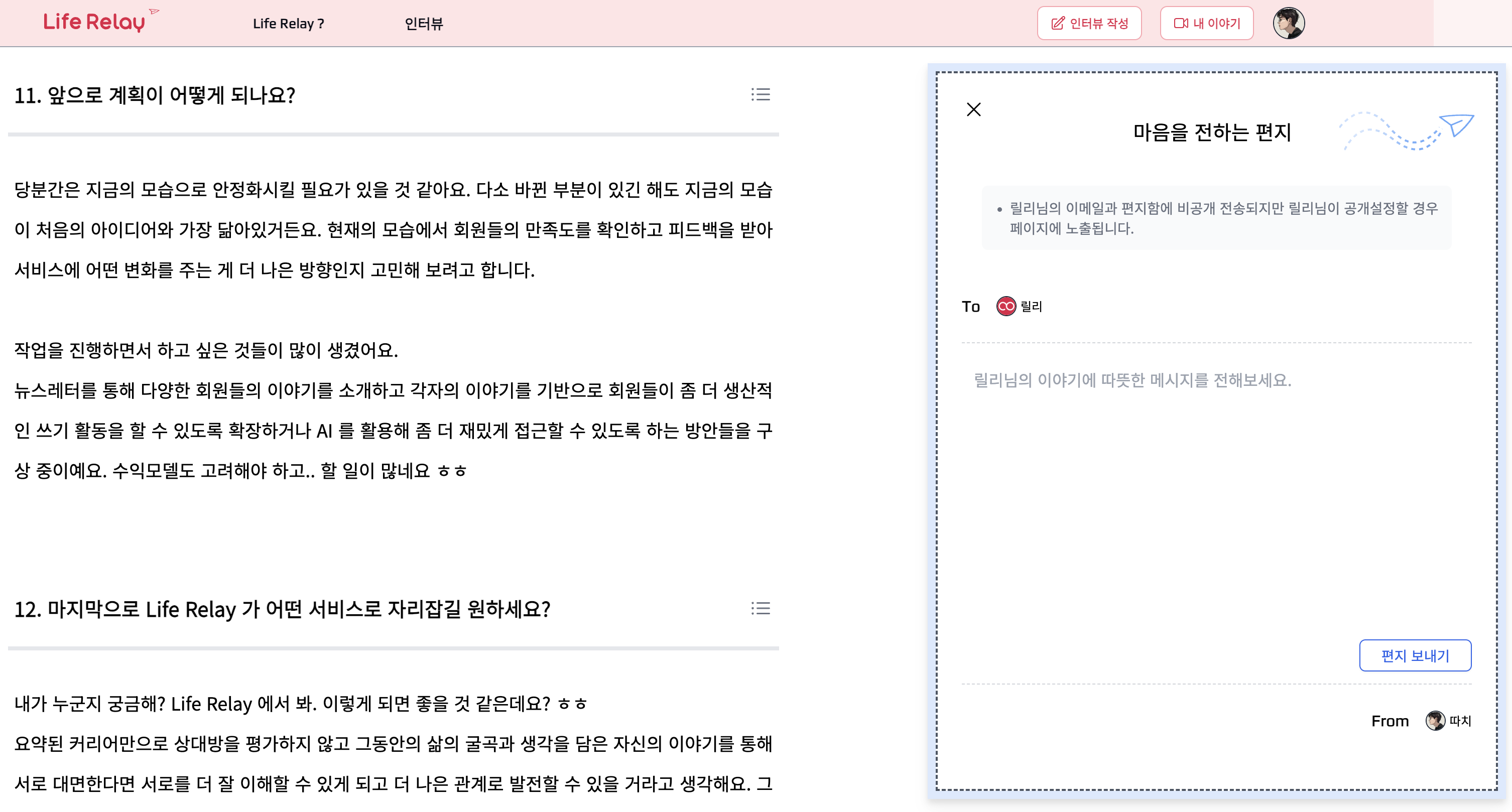Open the user profile avatar in header
Screen dimensions: 1512x812
pos(1289,24)
